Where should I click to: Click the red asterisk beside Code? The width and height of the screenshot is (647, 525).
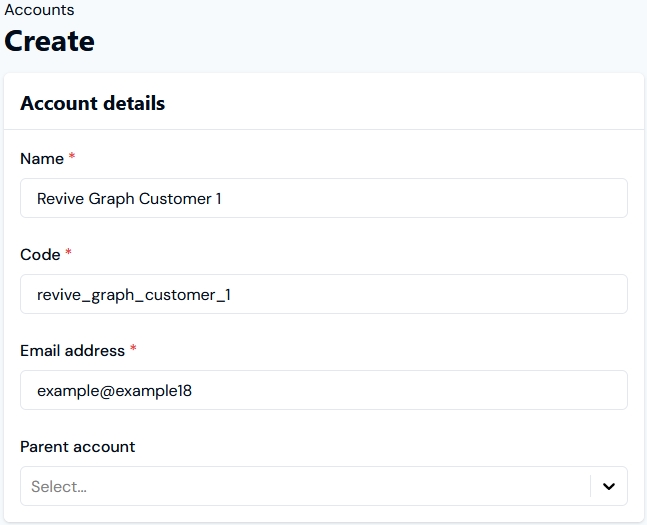coord(68,252)
